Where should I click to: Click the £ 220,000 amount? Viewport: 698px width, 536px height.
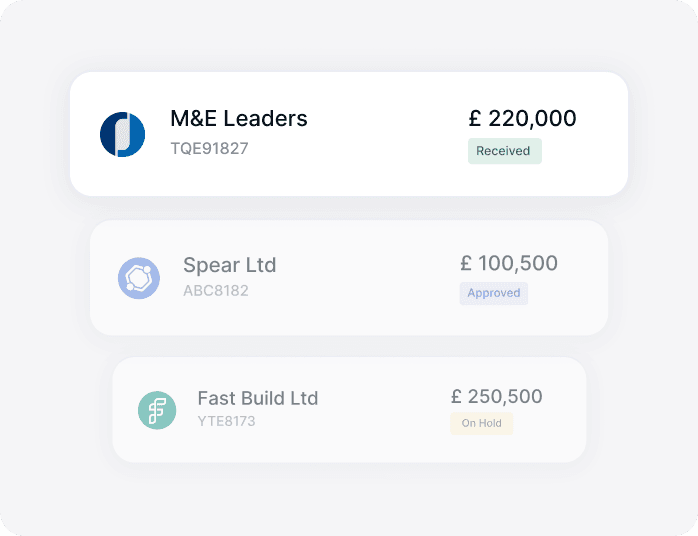[522, 118]
